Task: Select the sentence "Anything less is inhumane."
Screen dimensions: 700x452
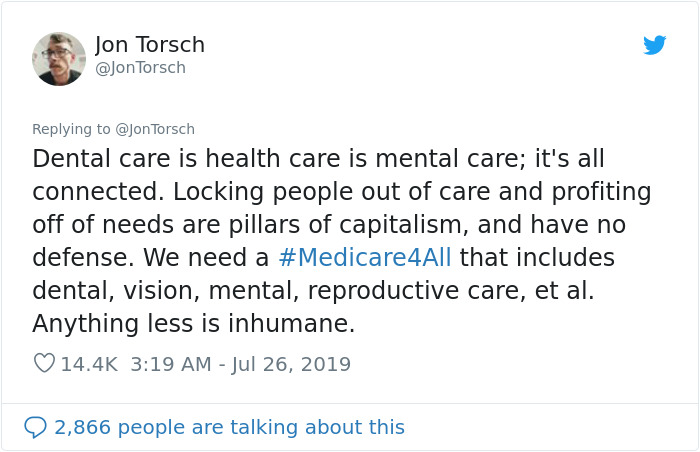Action: click(193, 324)
